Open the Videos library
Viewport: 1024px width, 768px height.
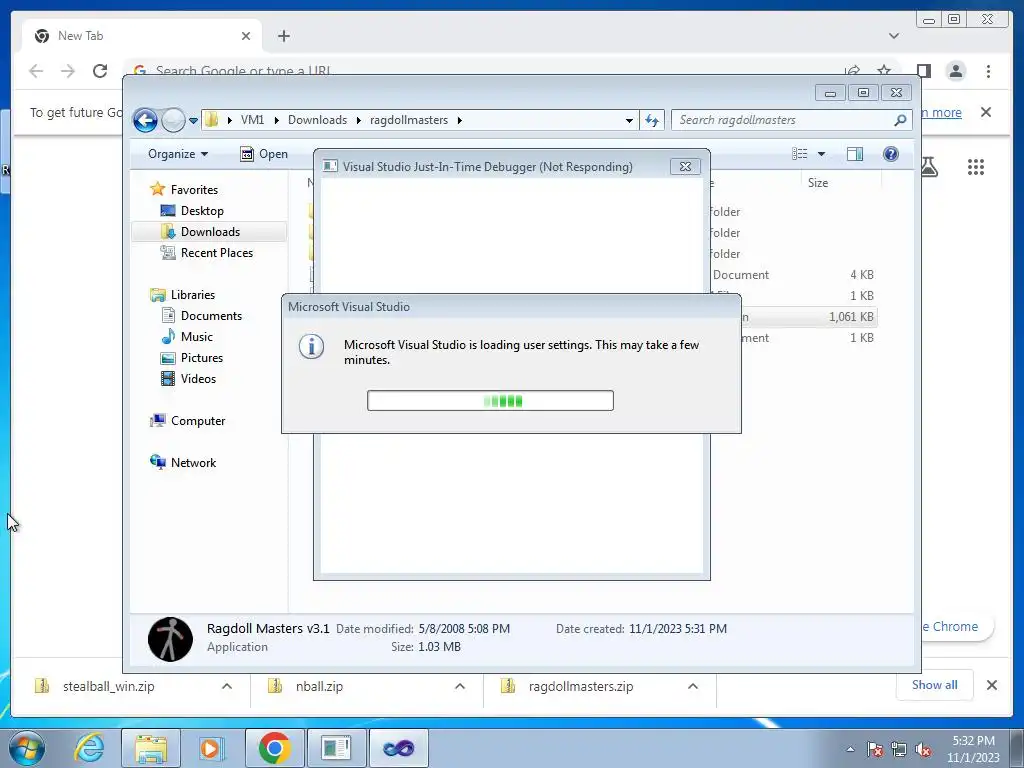tap(198, 379)
